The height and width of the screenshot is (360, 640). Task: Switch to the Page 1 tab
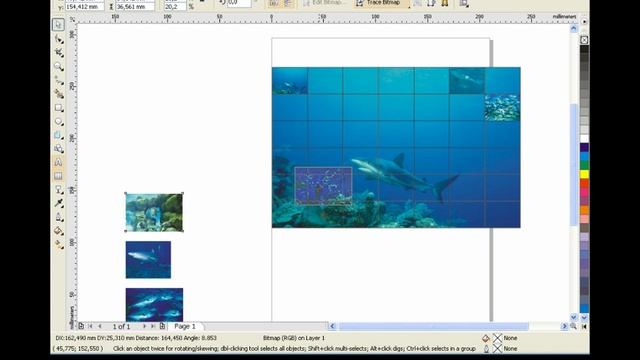point(185,326)
